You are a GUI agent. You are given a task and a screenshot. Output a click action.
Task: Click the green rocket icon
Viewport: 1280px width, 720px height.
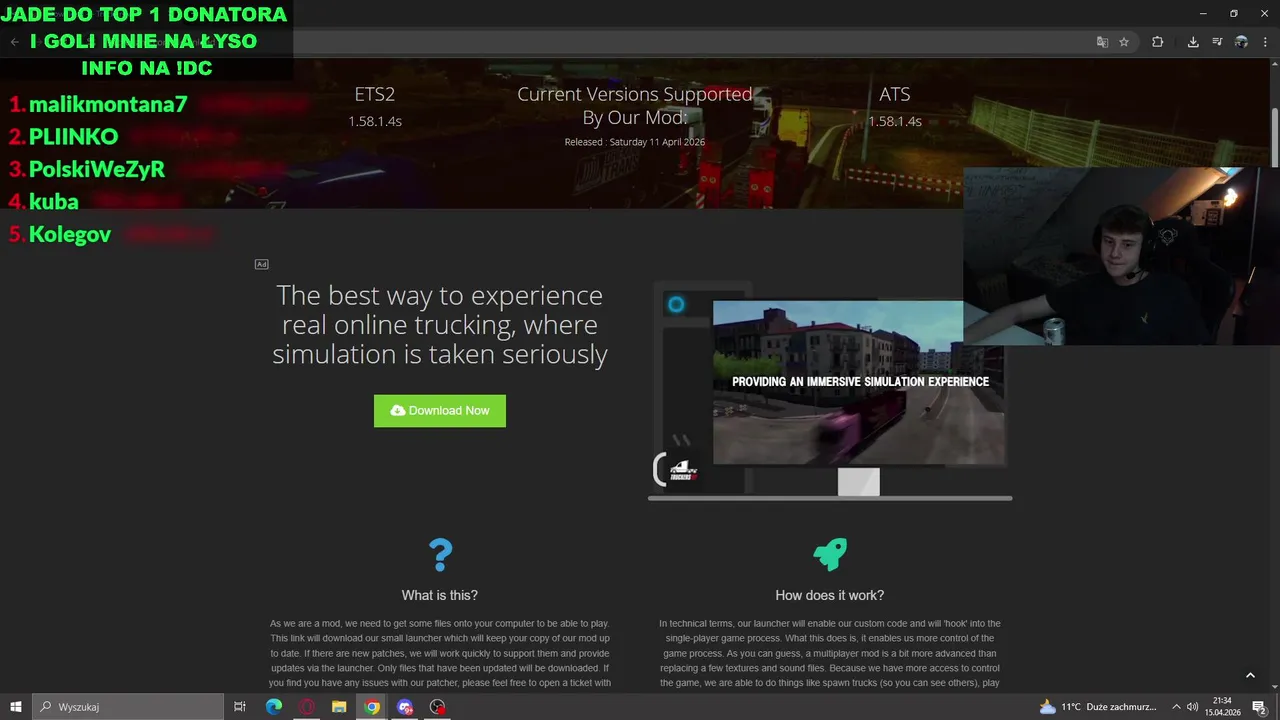pyautogui.click(x=830, y=554)
